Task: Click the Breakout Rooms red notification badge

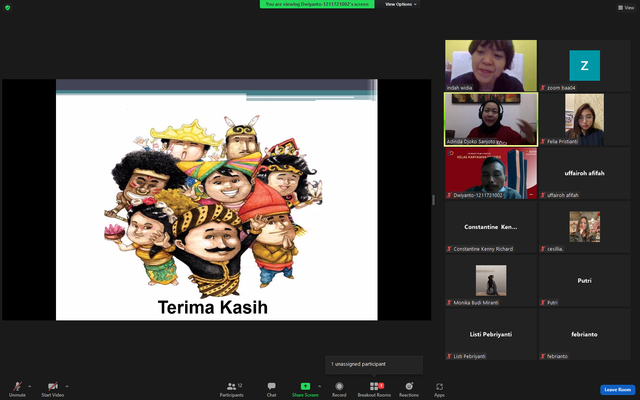Action: [x=381, y=385]
